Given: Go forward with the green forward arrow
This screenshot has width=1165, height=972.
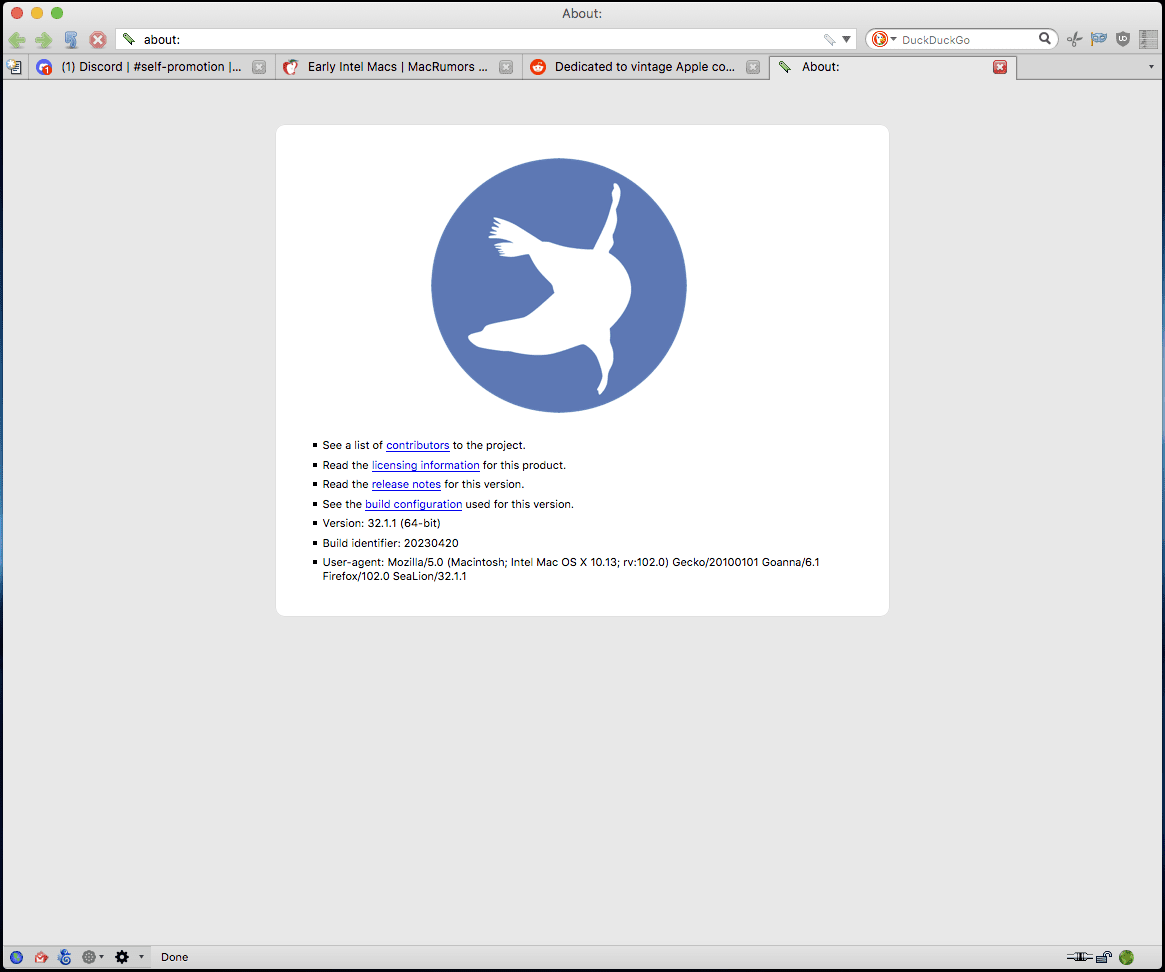Looking at the screenshot, I should [44, 40].
